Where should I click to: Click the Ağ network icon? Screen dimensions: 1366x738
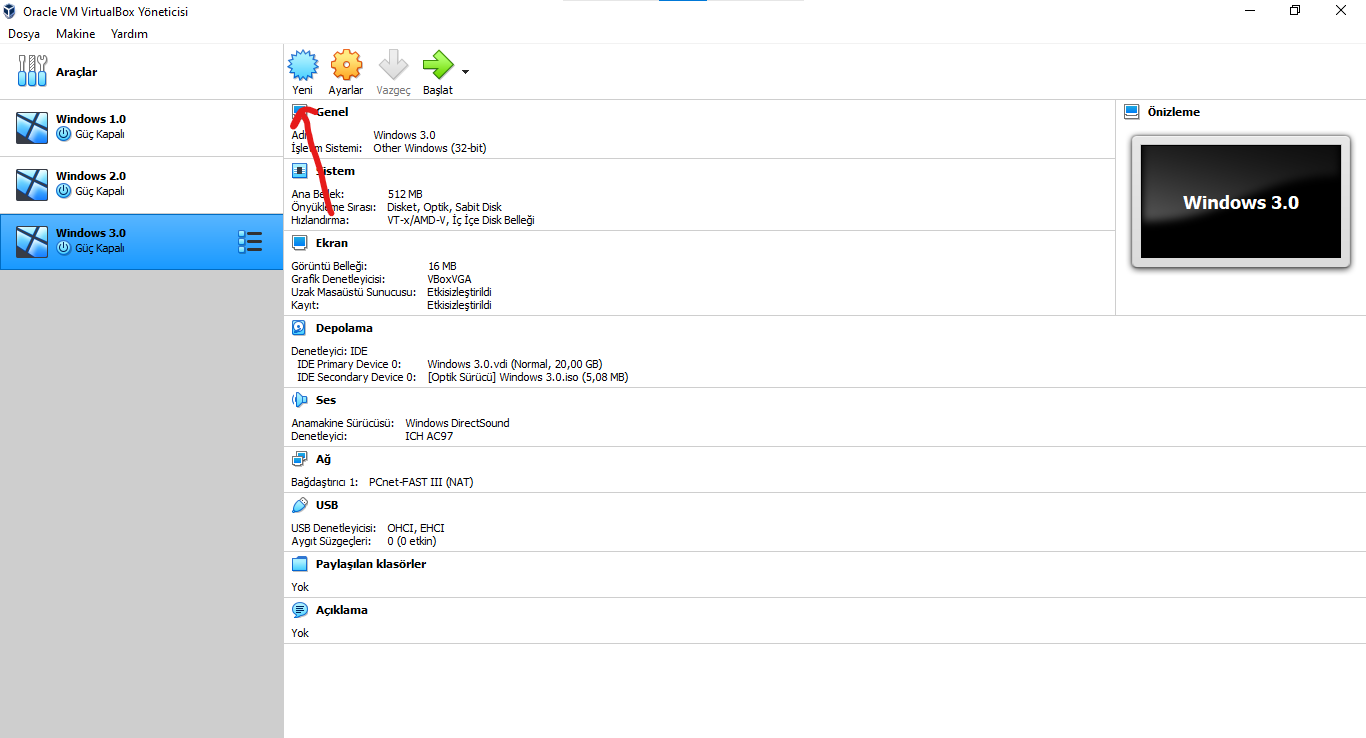click(x=299, y=459)
